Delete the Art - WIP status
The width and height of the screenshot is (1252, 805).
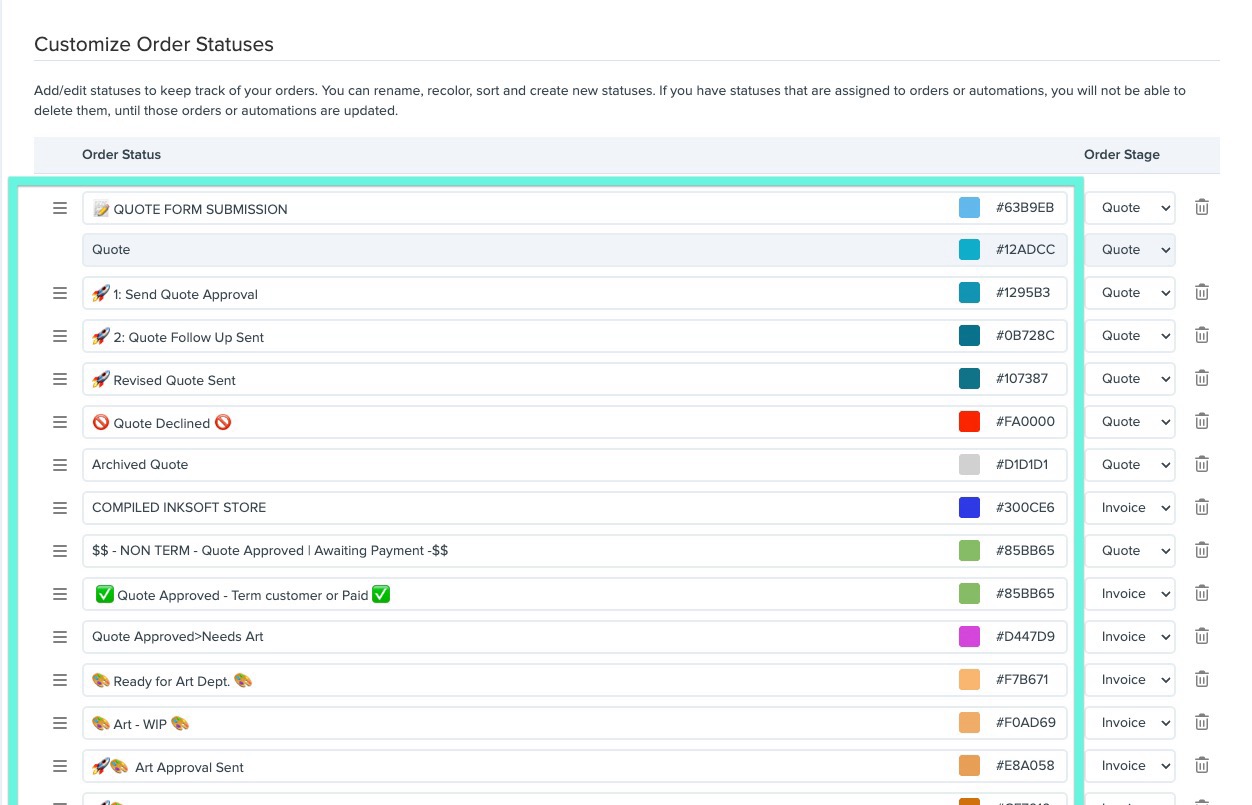click(1202, 722)
